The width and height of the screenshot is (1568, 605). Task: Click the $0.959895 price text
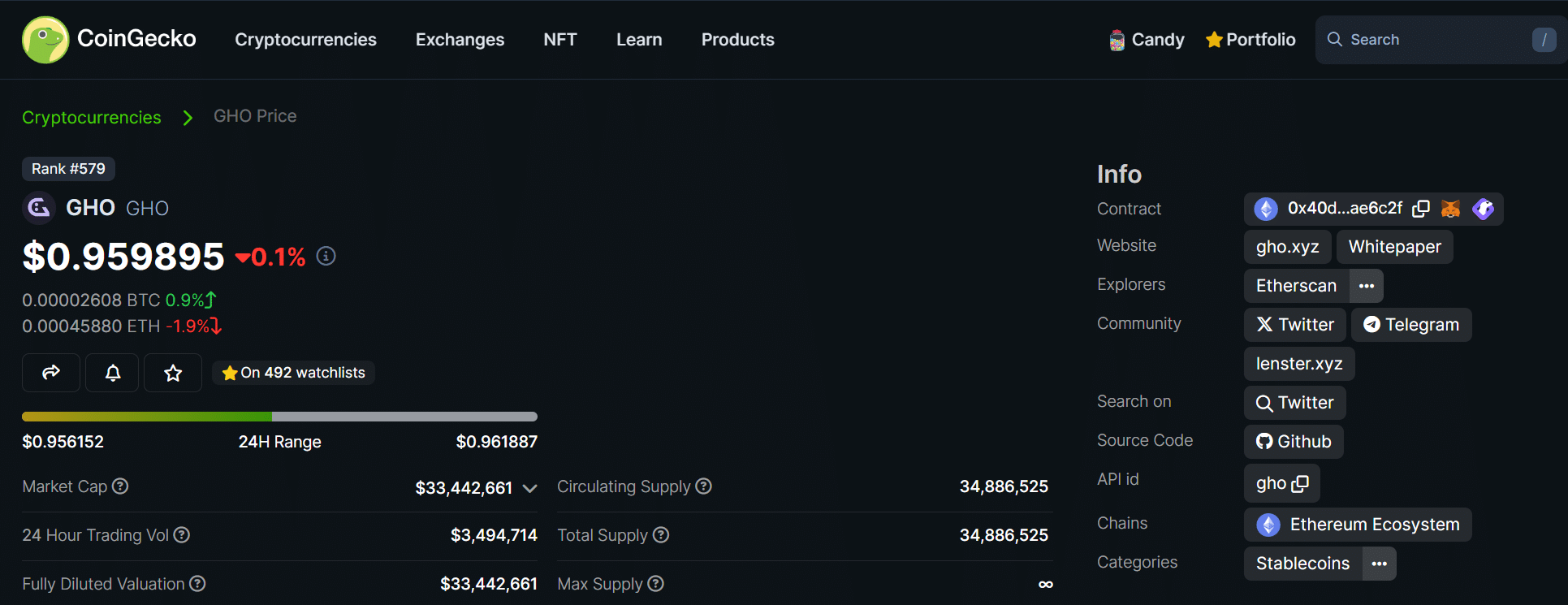(123, 257)
